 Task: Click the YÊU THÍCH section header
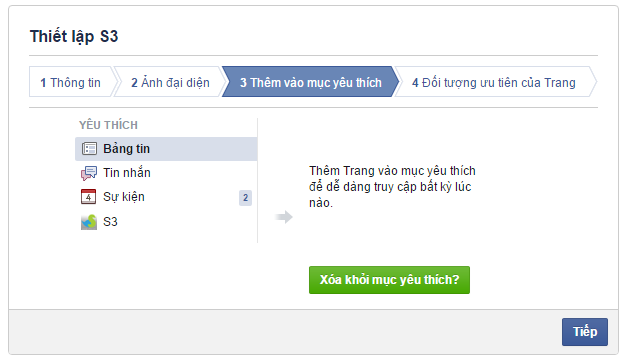pyautogui.click(x=108, y=125)
